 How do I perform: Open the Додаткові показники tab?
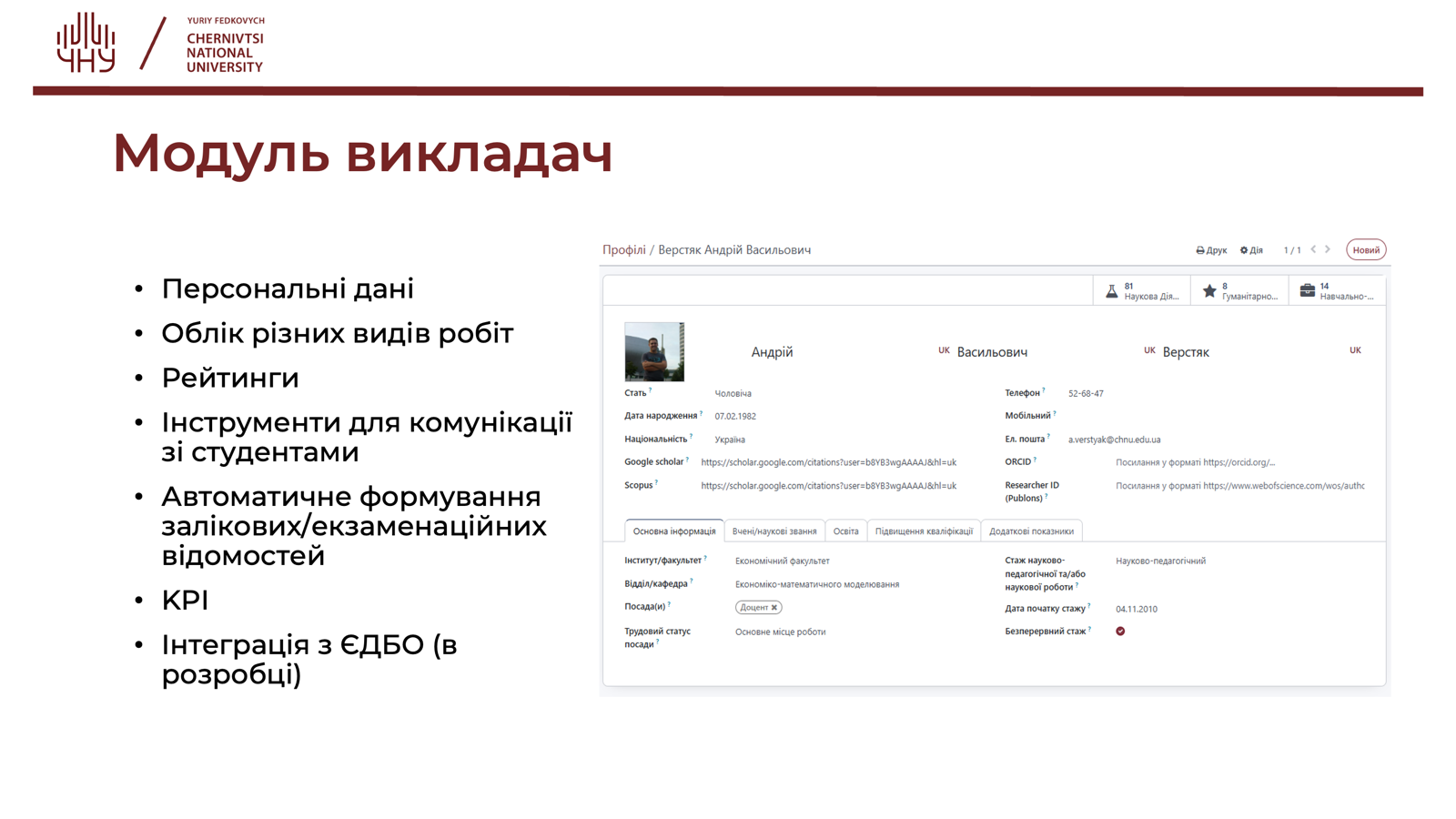1031,531
